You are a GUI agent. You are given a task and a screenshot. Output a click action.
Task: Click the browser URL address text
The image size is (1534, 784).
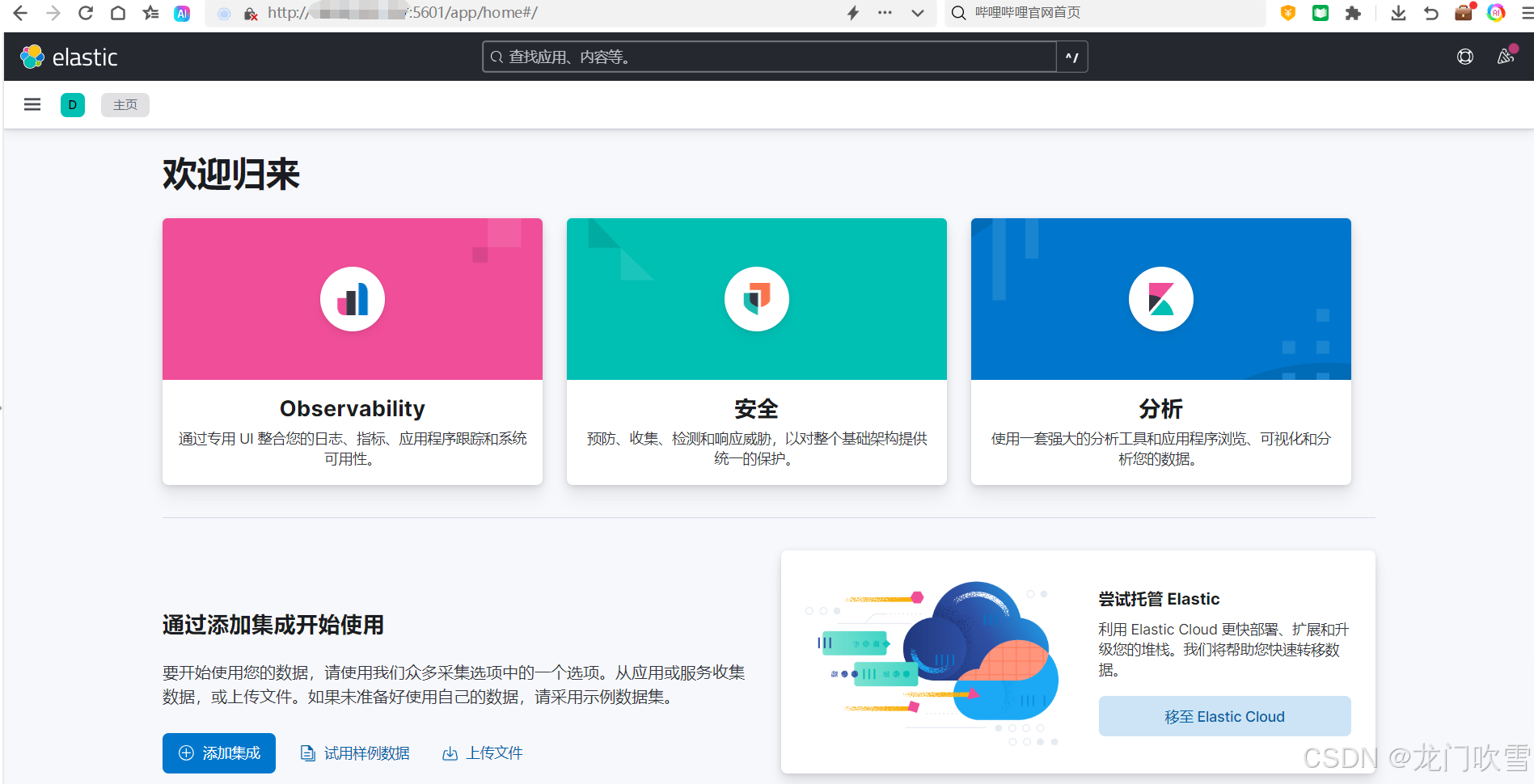[x=403, y=13]
